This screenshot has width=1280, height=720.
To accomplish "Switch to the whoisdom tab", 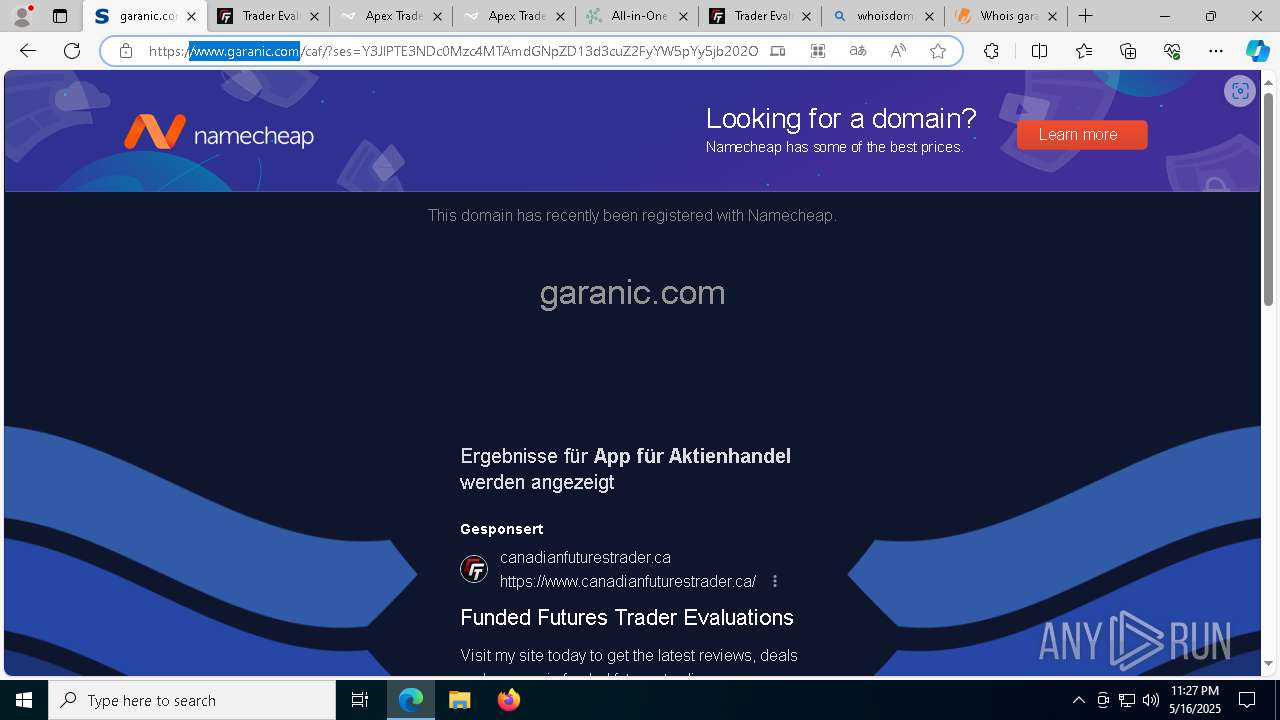I will [x=882, y=16].
